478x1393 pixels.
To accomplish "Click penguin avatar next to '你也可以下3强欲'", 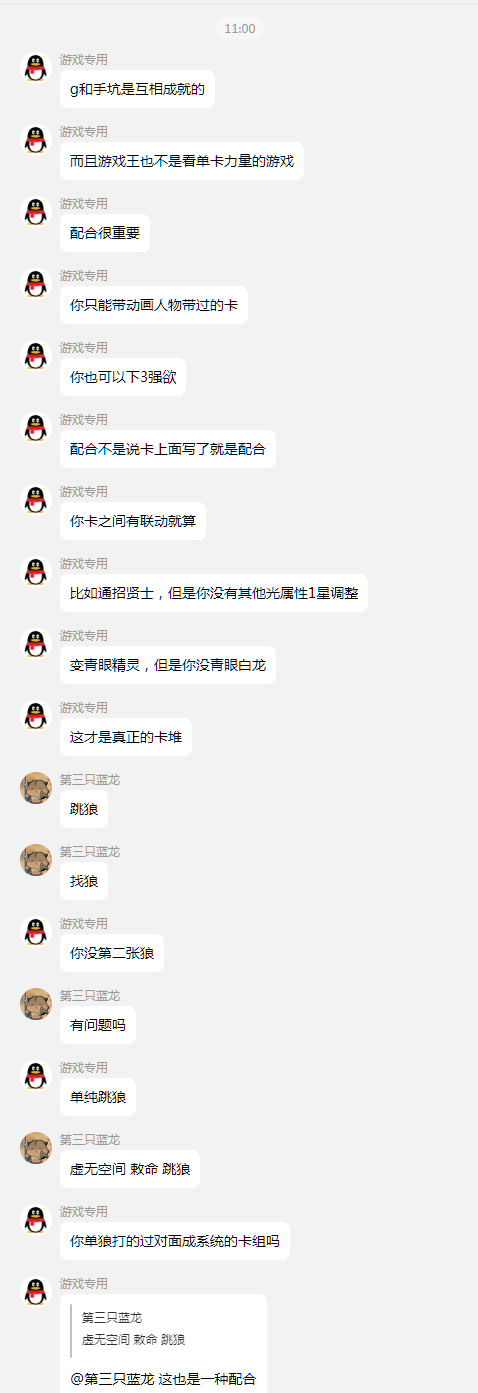I will click(x=36, y=356).
